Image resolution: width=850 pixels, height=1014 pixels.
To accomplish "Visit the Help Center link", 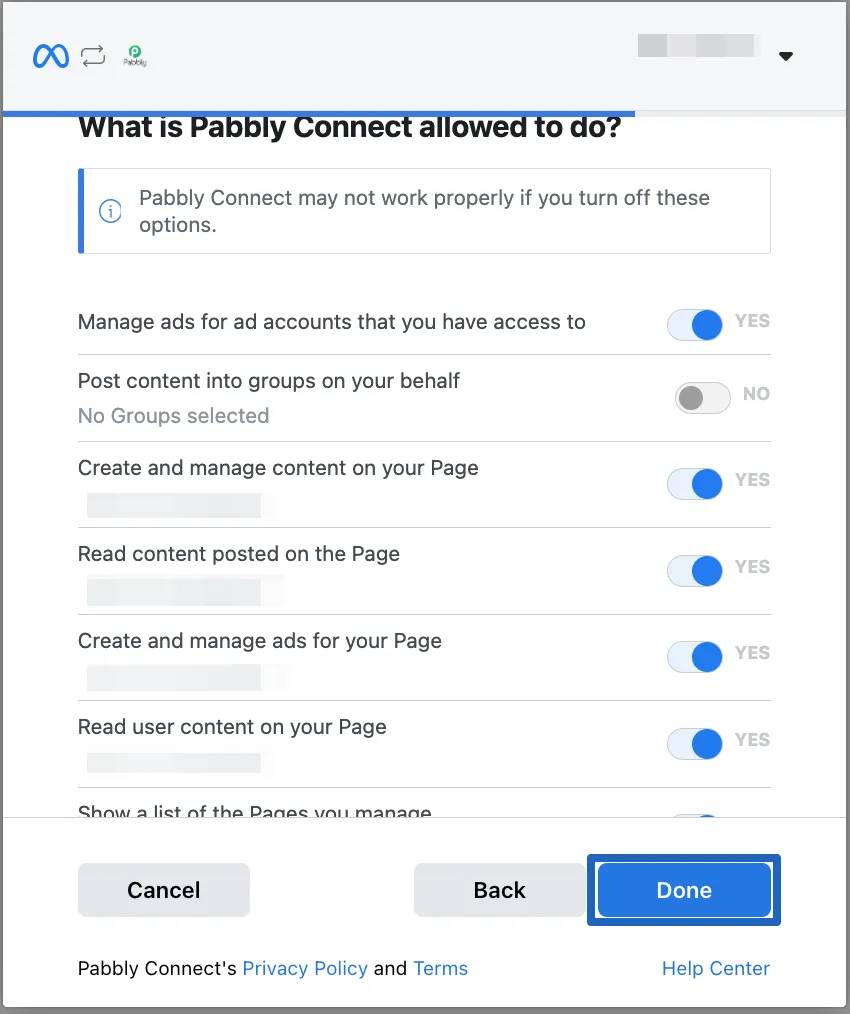I will [x=715, y=968].
